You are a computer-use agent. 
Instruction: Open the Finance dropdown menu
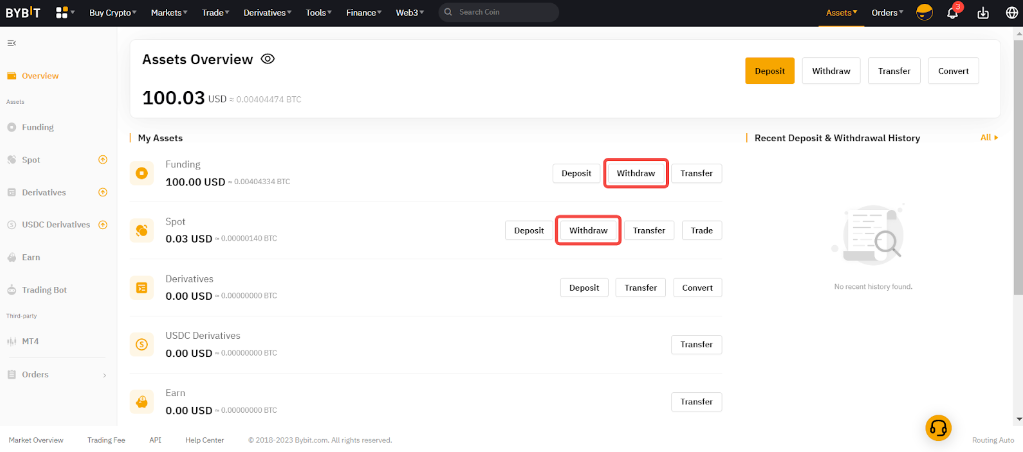click(364, 12)
